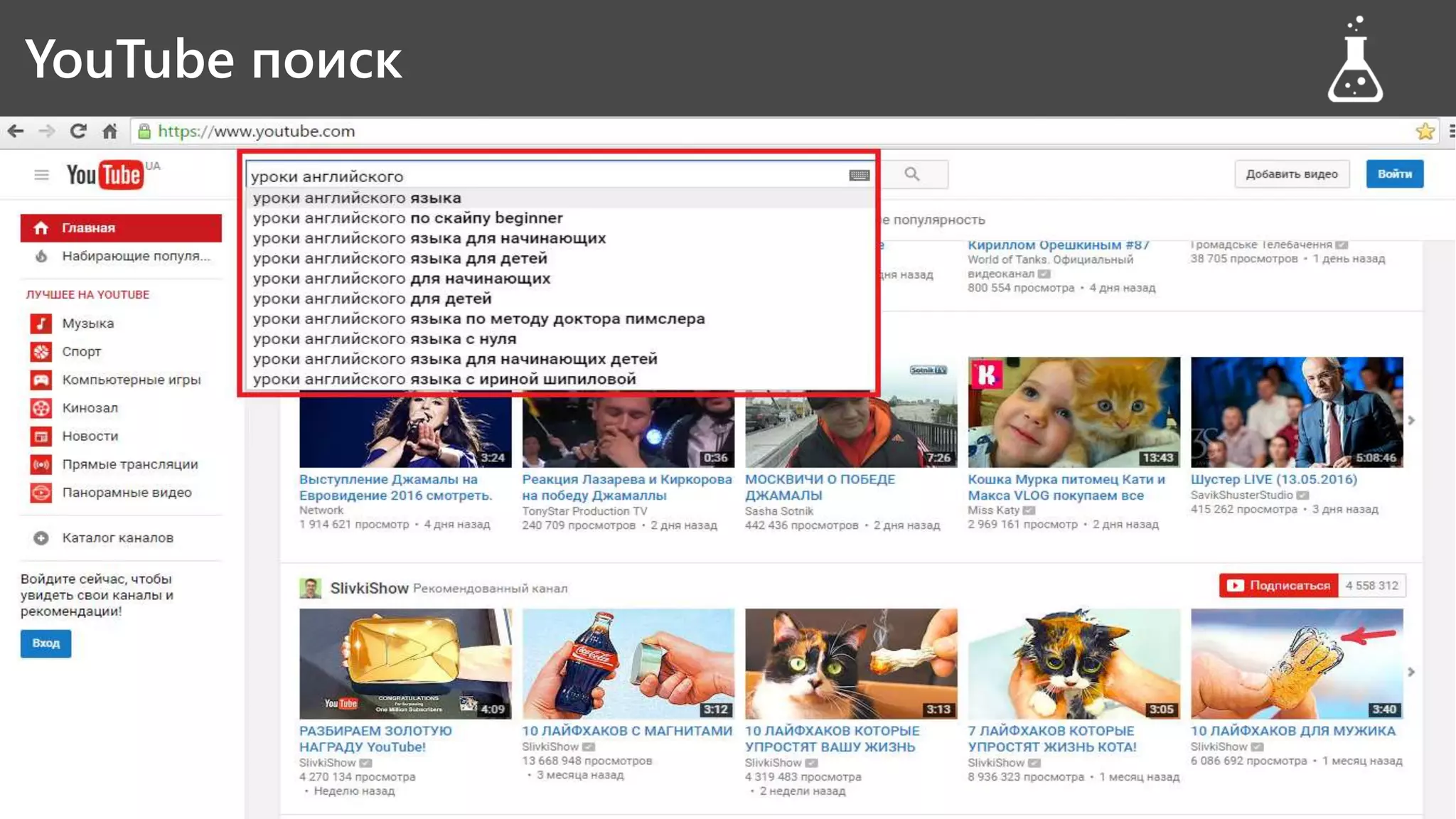Choose suggestion "уроки английского языка для начинающих"
The image size is (1456, 819).
[561, 238]
